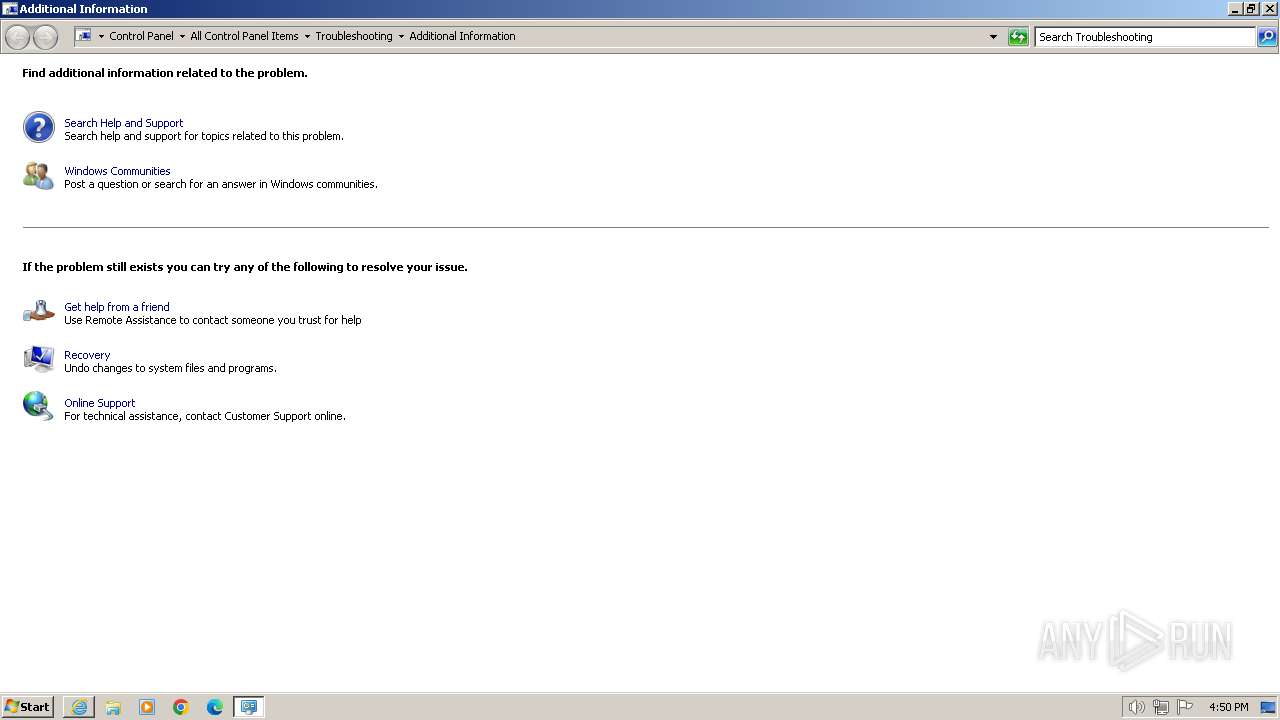The image size is (1280, 720).
Task: Click the Search Help and Support question-mark icon
Action: click(38, 127)
